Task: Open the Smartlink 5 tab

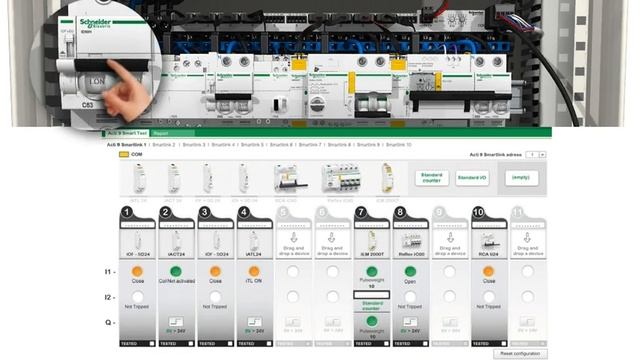Action: 252,144
